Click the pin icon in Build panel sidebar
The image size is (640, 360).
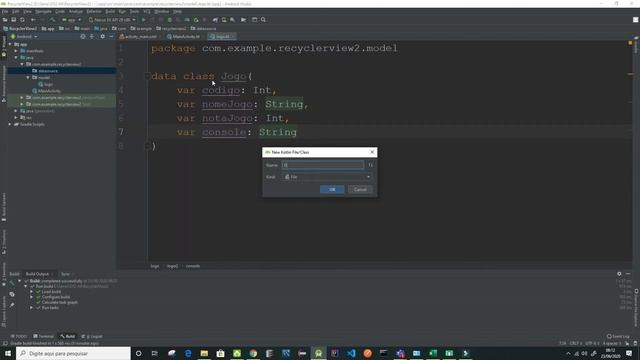(x=12, y=305)
